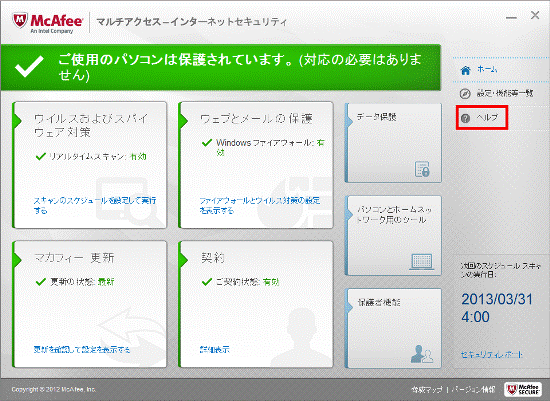Click the compass icon for 設定・機能一覧
The width and height of the screenshot is (550, 401).
point(465,94)
